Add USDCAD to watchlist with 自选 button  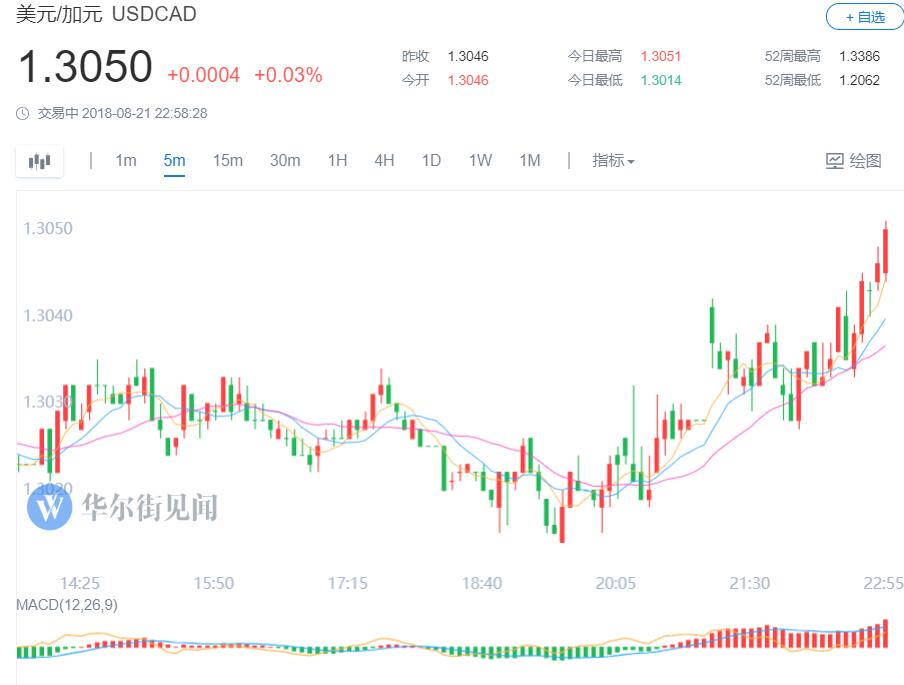[864, 17]
